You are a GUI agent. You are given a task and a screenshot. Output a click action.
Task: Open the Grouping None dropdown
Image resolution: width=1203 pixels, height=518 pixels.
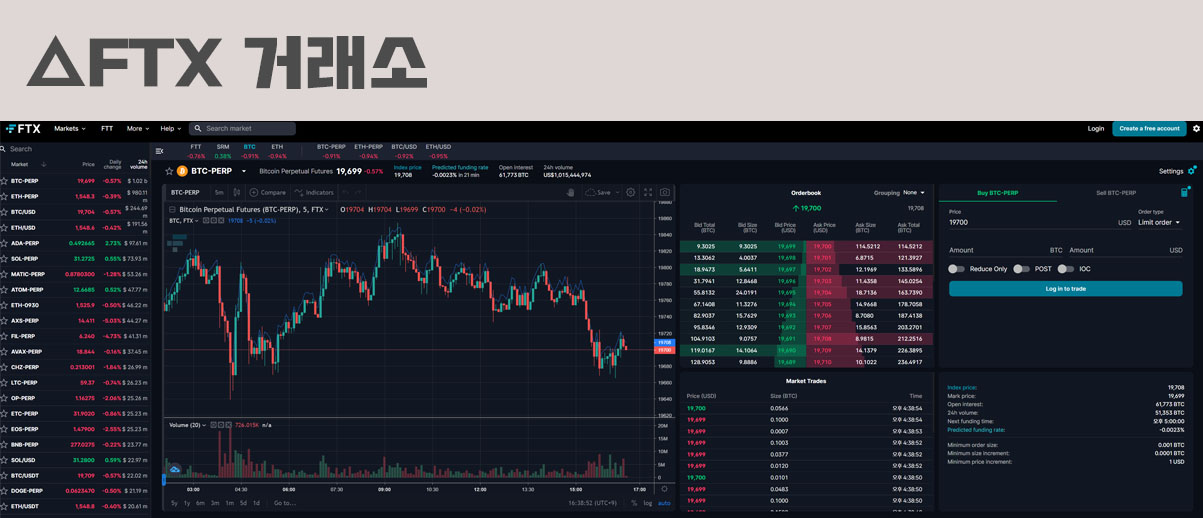click(x=913, y=192)
